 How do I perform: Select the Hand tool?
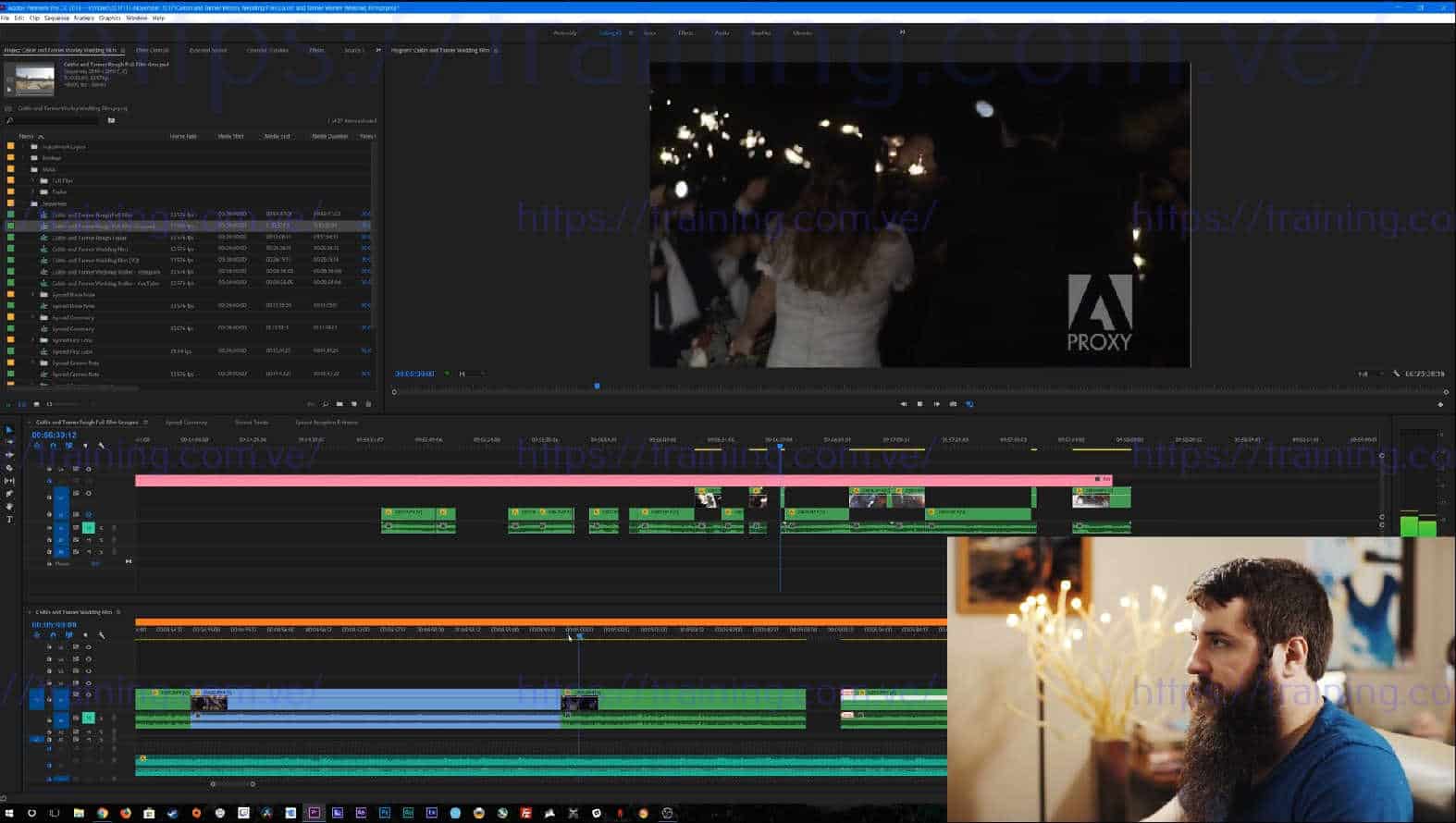click(9, 507)
